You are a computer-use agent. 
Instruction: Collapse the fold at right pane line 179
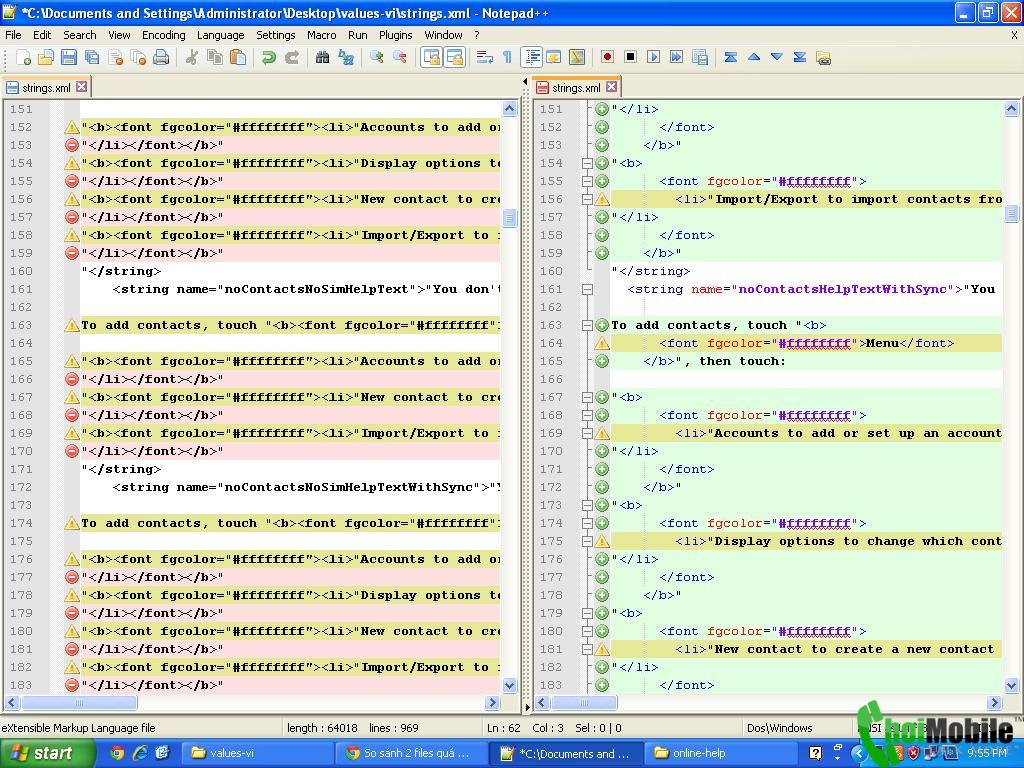587,613
